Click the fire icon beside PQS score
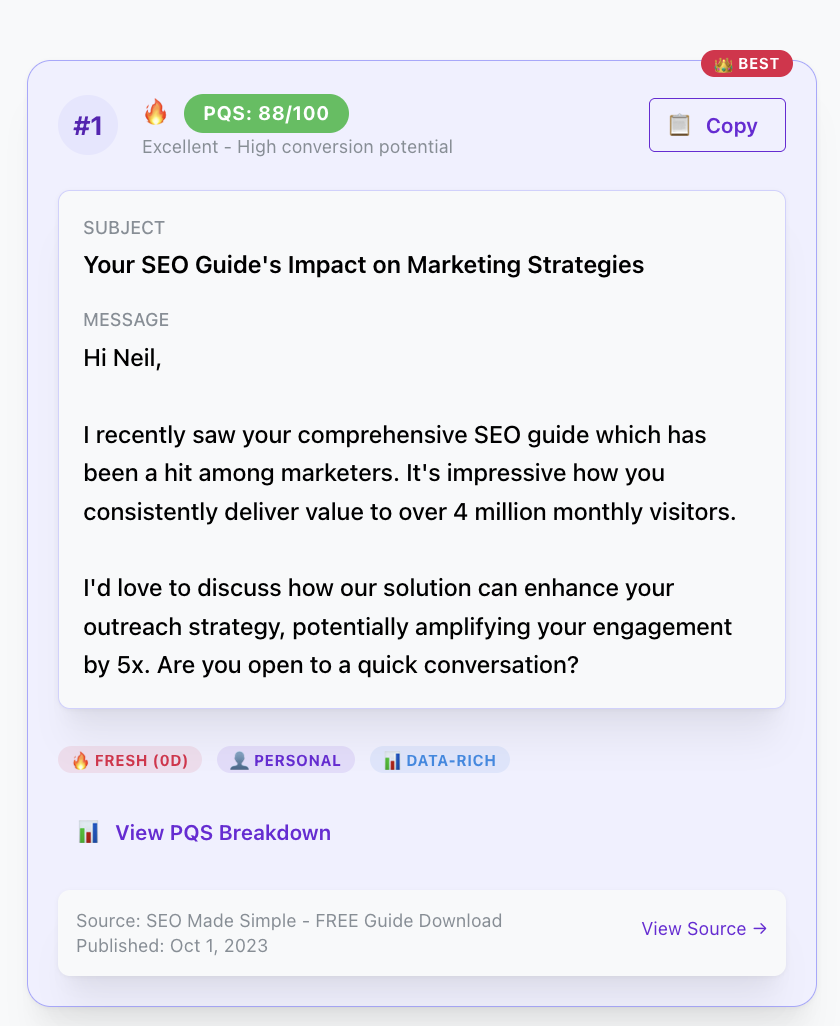The image size is (840, 1026). tap(156, 112)
